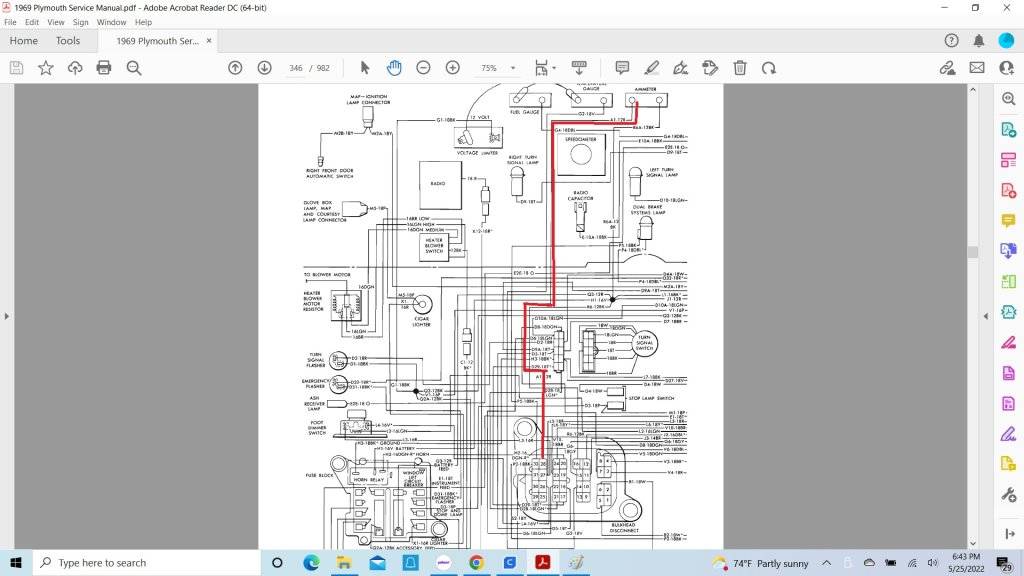Select the Hand pan tool
1024x576 pixels.
(x=394, y=68)
